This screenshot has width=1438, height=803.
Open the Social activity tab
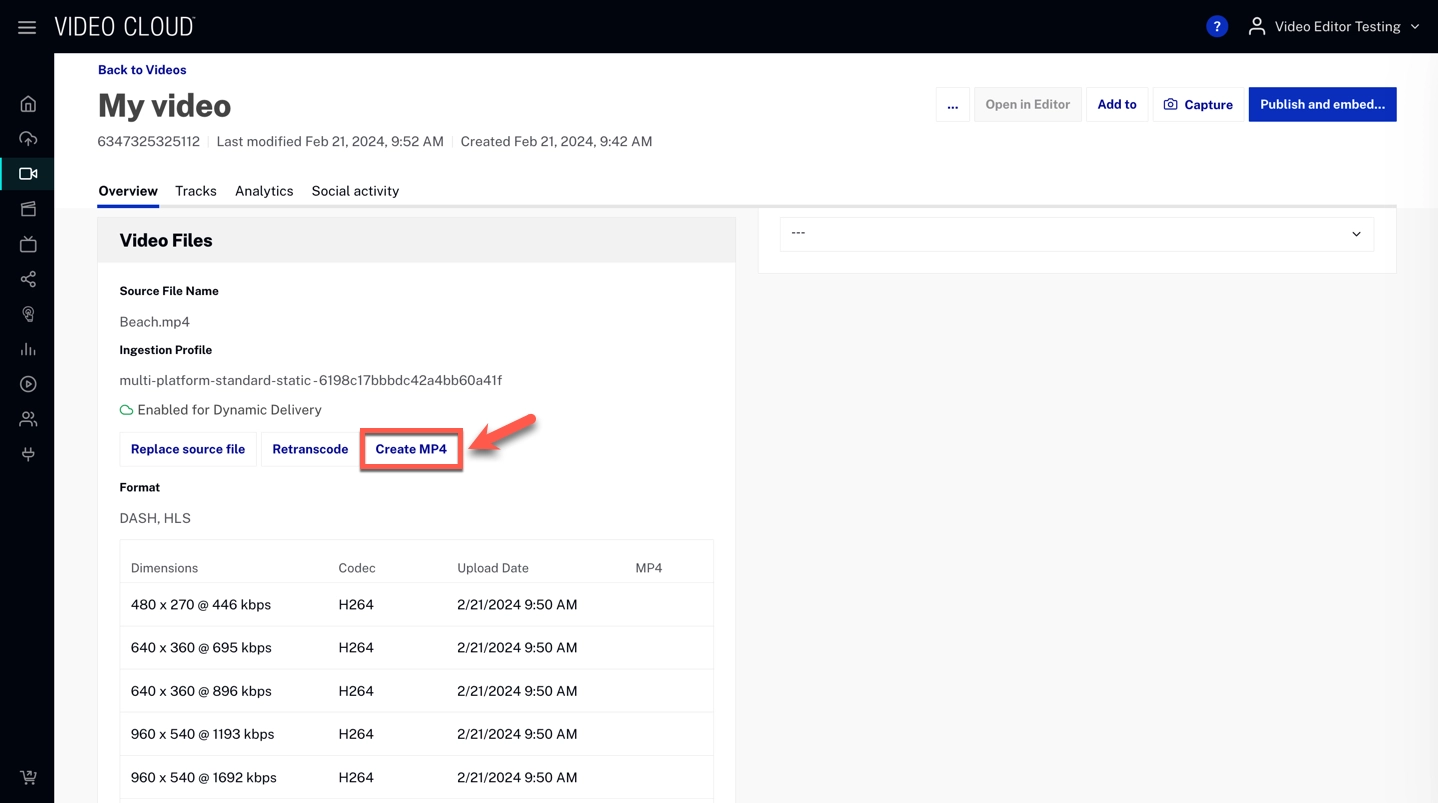pos(355,191)
